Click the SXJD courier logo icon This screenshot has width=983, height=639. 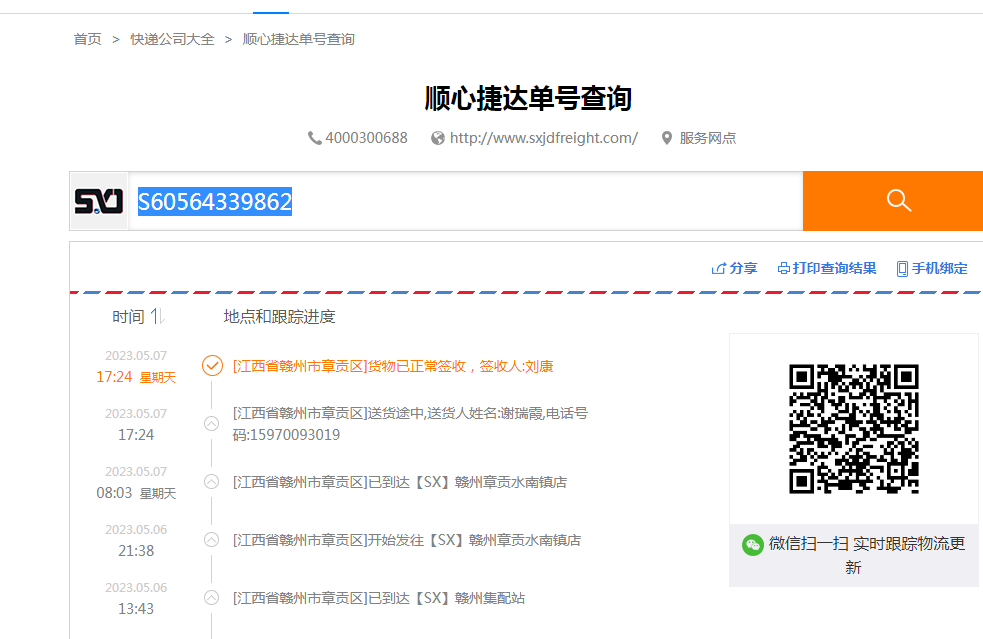coord(99,201)
